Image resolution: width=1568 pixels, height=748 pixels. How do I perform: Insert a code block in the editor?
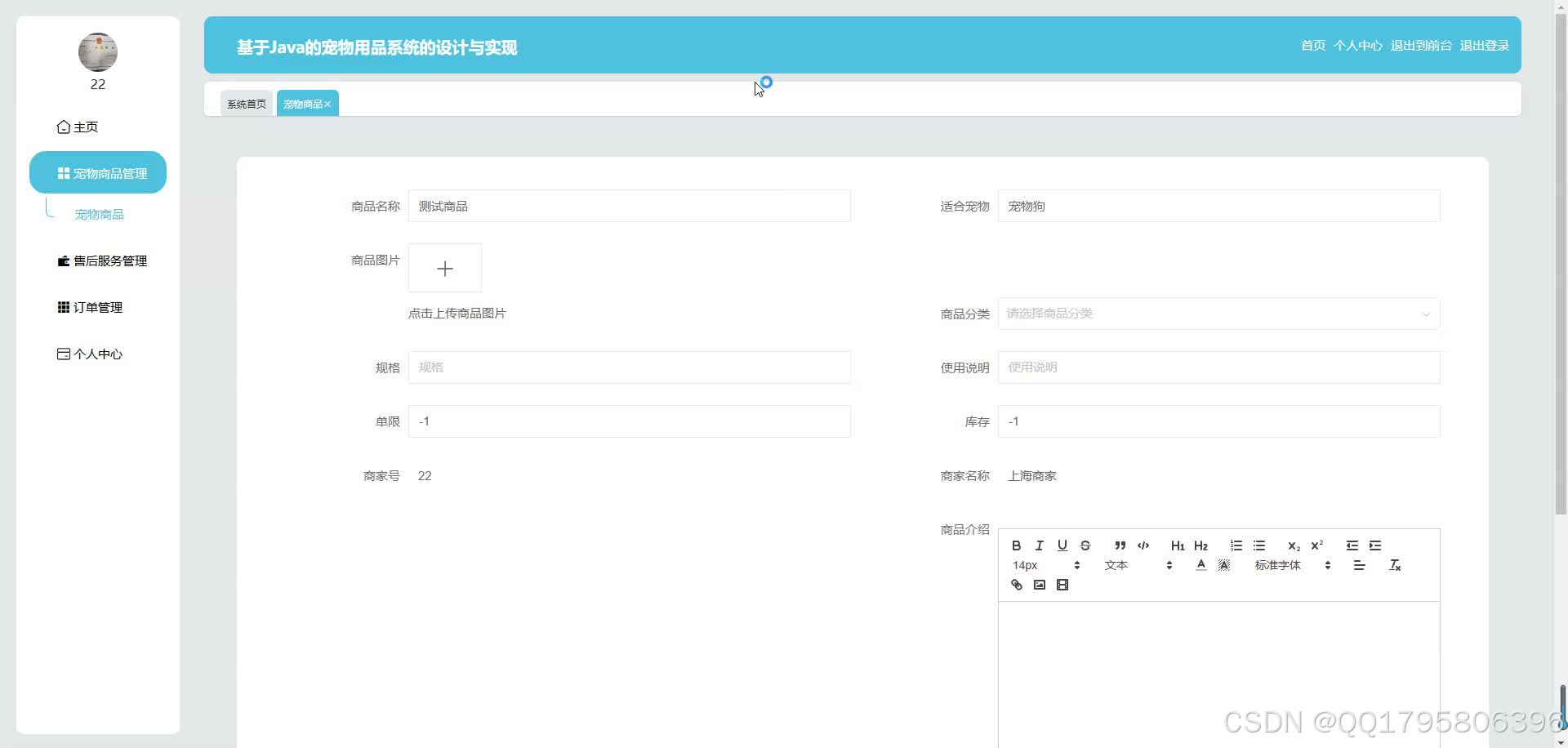point(1143,545)
